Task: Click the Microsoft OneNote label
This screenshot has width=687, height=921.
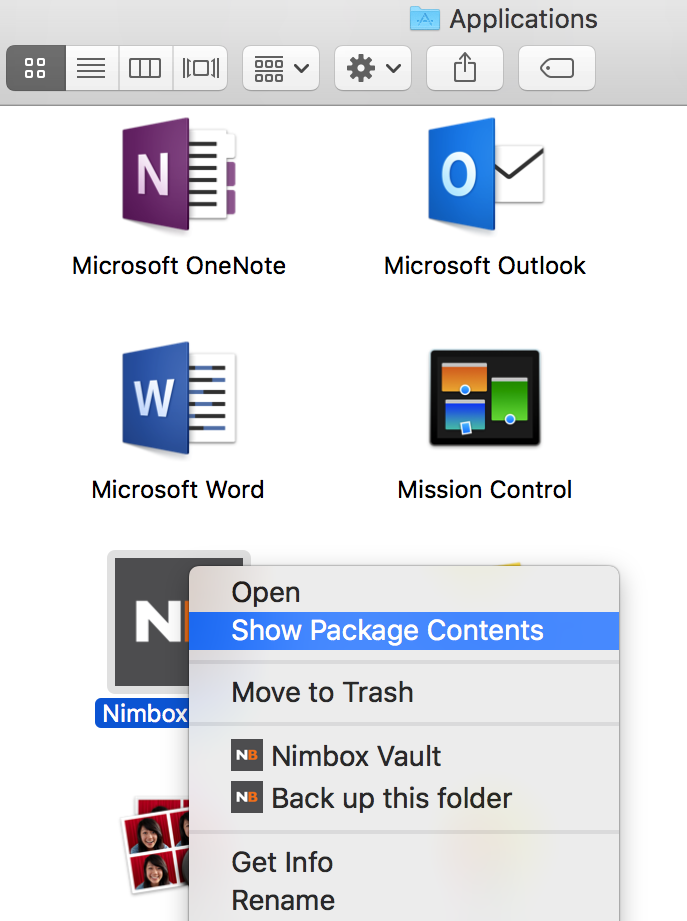Action: coord(179,266)
